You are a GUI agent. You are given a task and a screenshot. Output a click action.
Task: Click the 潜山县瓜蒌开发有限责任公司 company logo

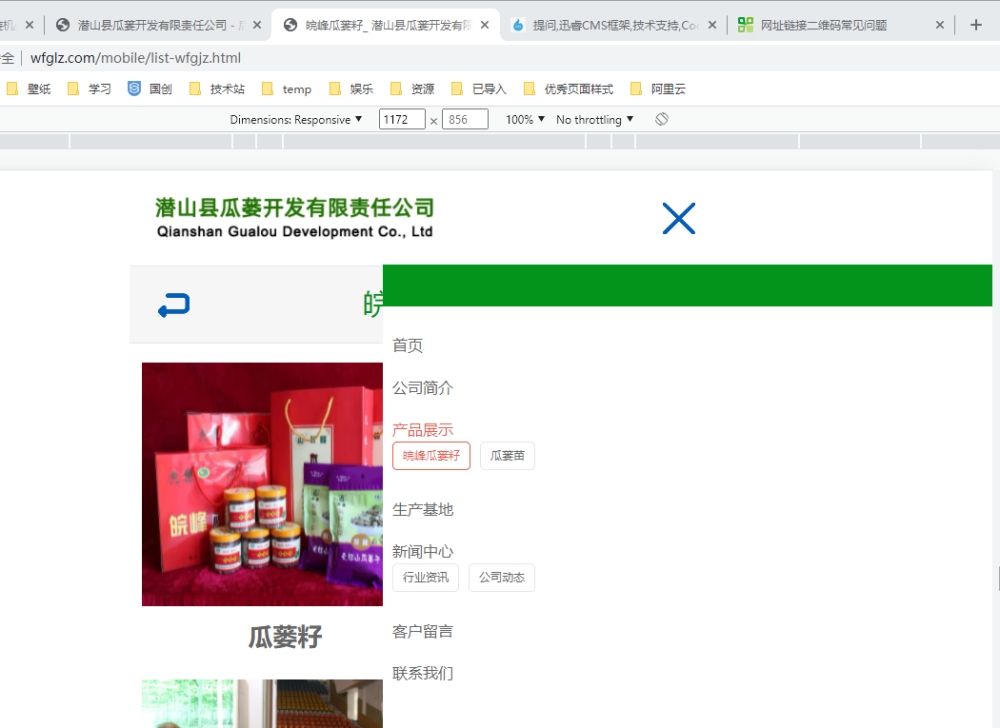pyautogui.click(x=295, y=218)
